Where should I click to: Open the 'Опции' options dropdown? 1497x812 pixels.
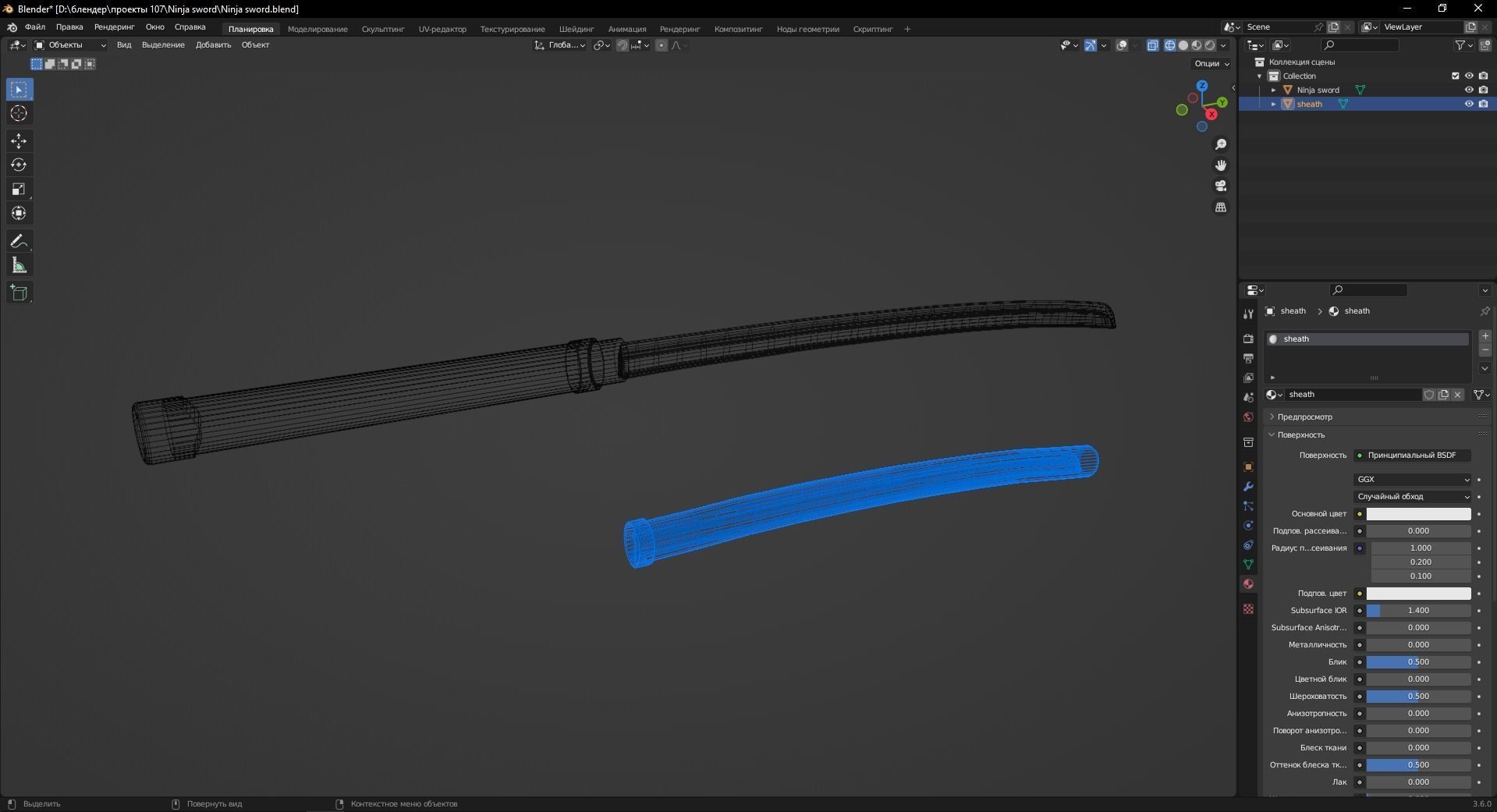click(x=1211, y=64)
